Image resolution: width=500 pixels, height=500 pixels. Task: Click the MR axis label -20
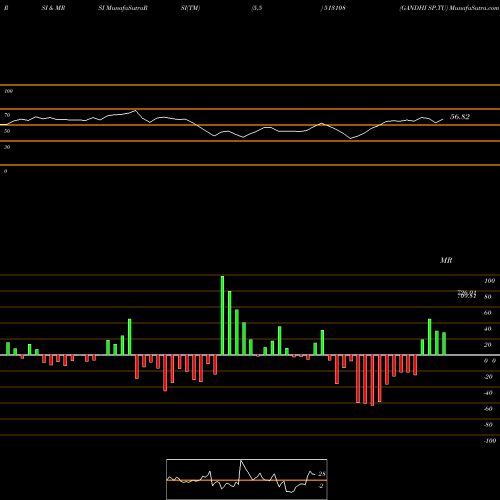pos(488,377)
